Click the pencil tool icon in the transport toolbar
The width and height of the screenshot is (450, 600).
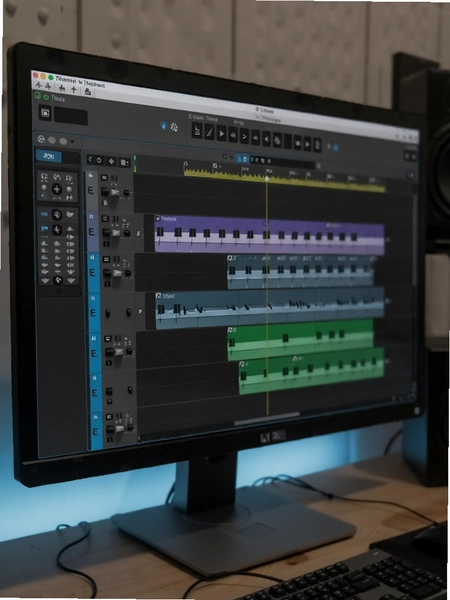point(209,132)
